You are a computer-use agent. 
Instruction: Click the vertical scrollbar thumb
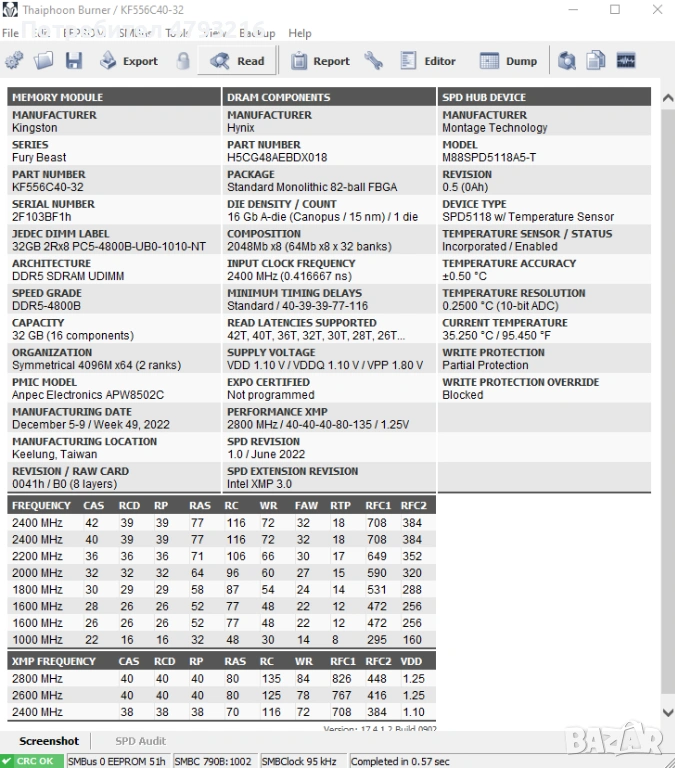click(x=668, y=402)
